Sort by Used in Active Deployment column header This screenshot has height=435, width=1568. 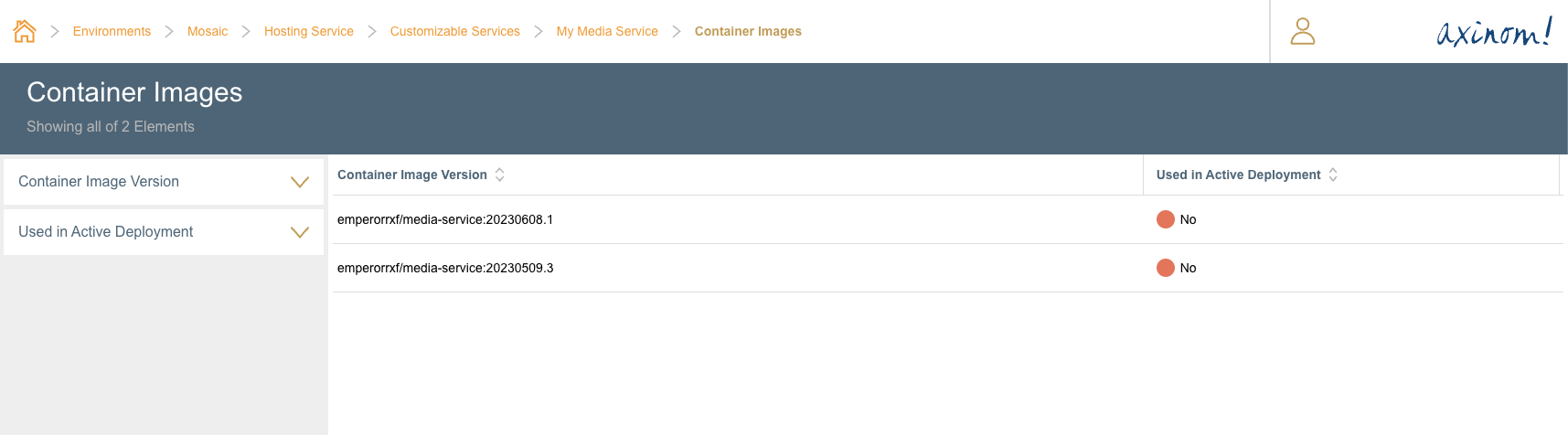pyautogui.click(x=1238, y=175)
